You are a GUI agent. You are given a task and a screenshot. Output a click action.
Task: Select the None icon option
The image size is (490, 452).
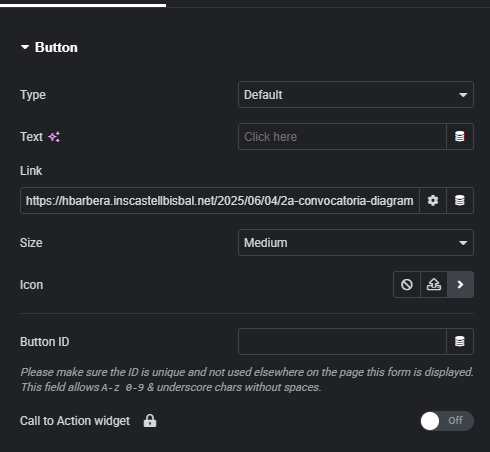pos(407,285)
